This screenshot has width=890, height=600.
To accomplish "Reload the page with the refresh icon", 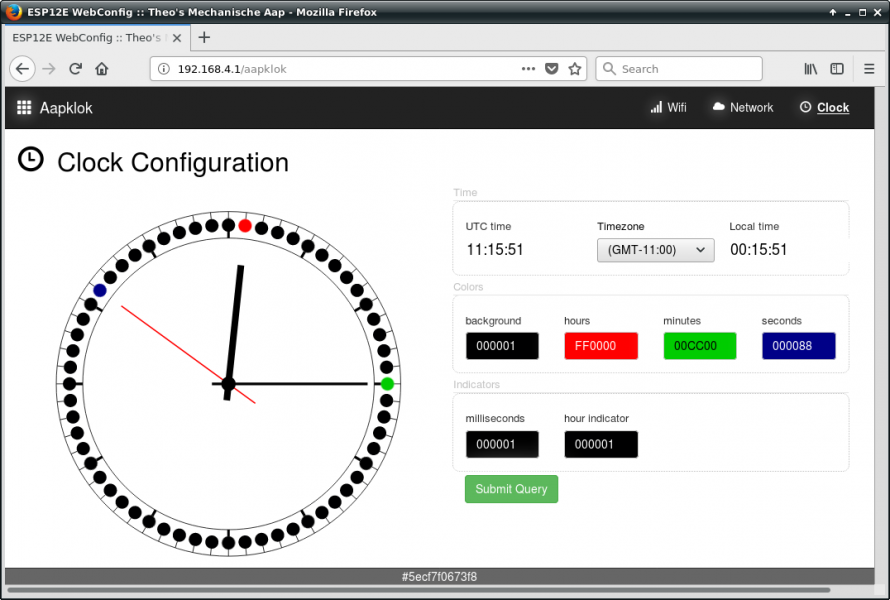I will coord(75,69).
